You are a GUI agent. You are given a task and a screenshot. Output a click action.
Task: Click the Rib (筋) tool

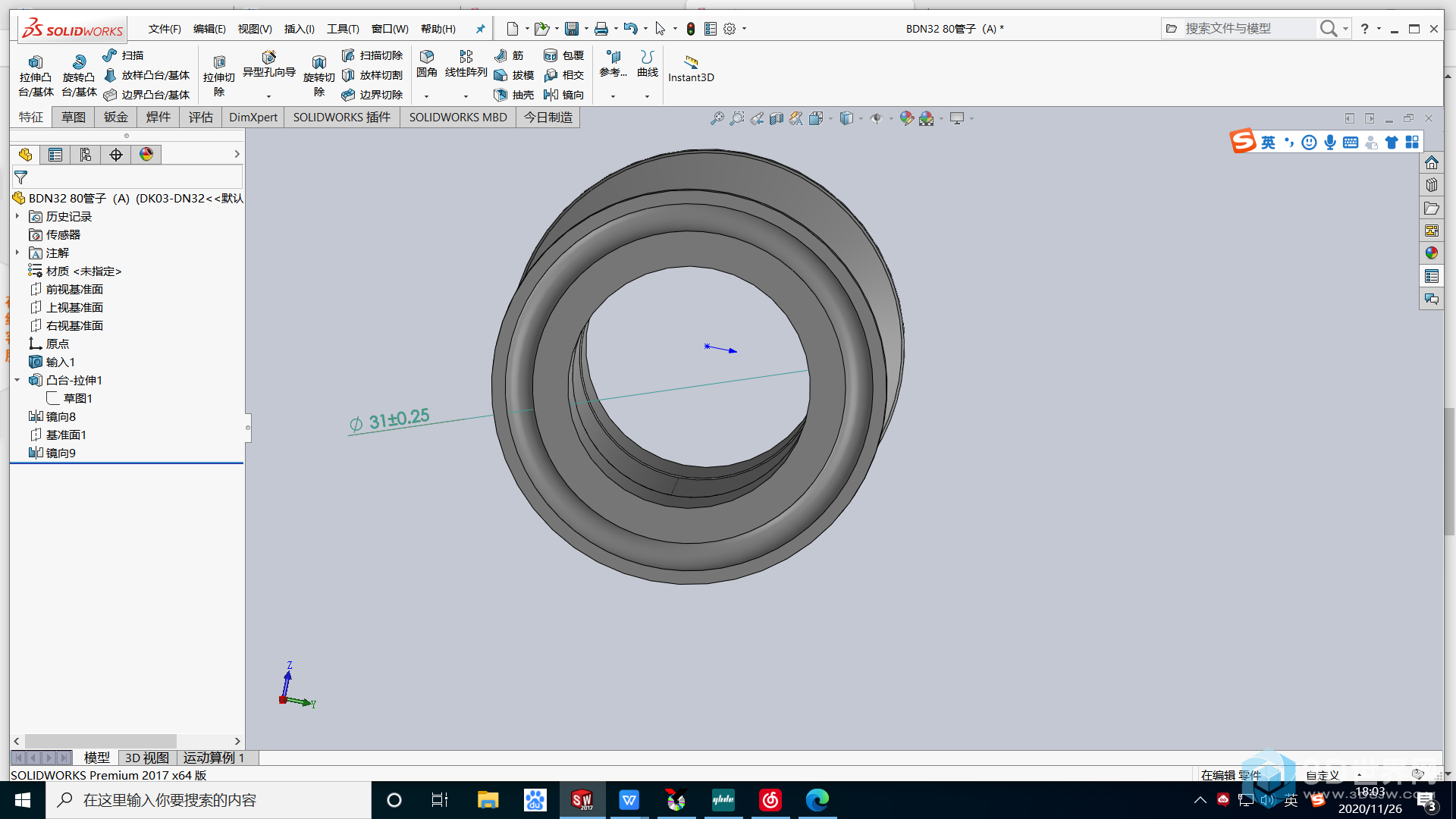point(509,55)
